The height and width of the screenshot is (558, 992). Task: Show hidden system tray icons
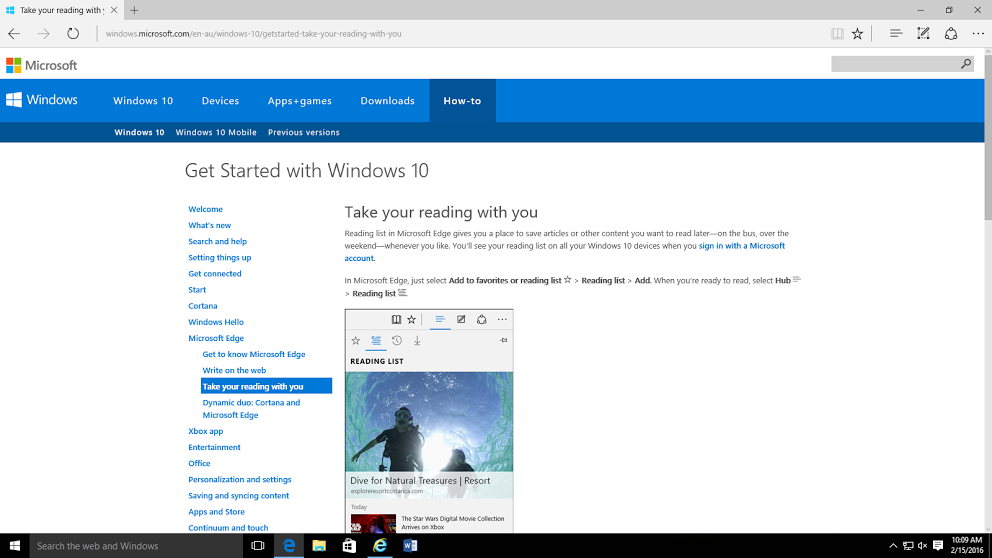(x=894, y=546)
